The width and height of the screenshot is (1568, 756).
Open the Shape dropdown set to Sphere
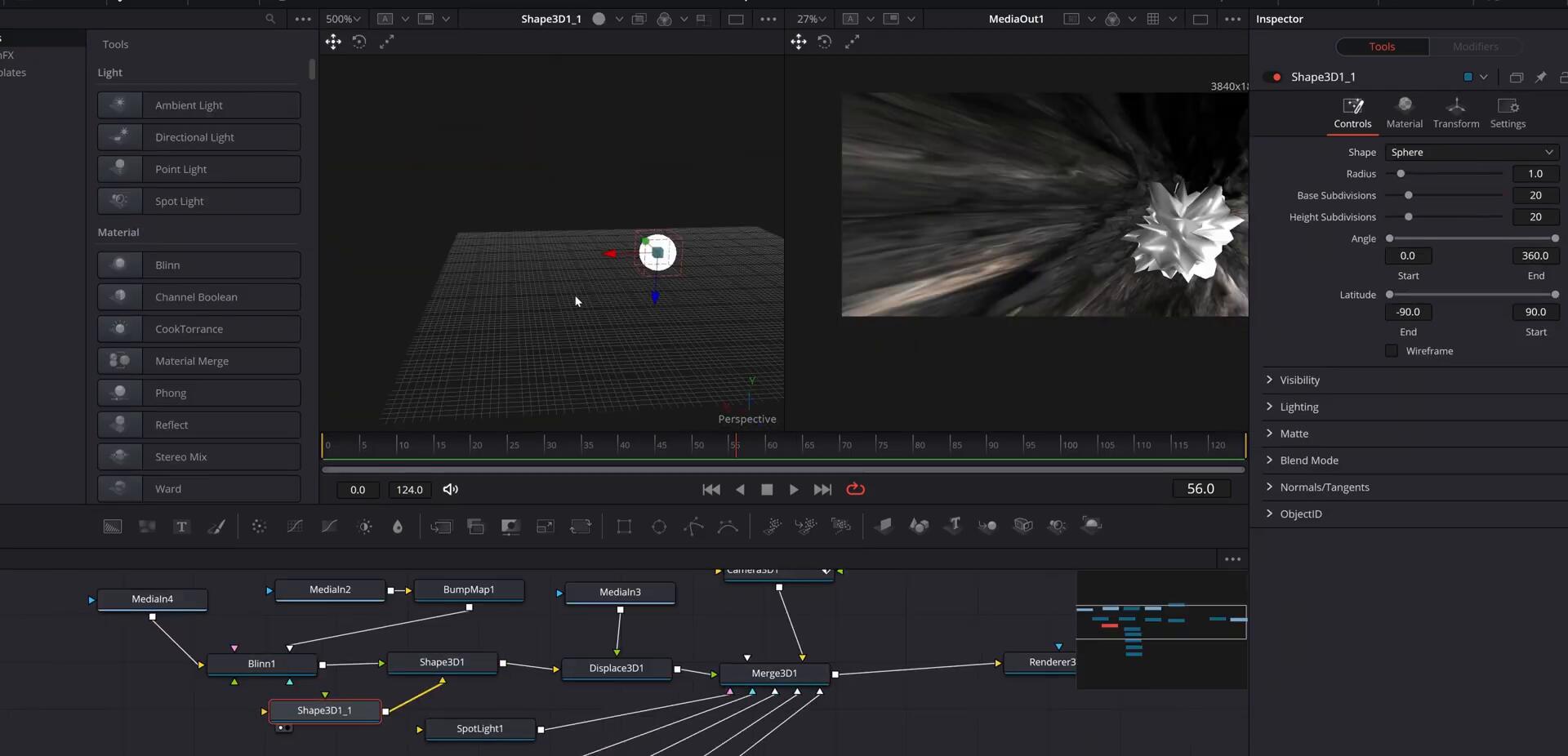1472,153
